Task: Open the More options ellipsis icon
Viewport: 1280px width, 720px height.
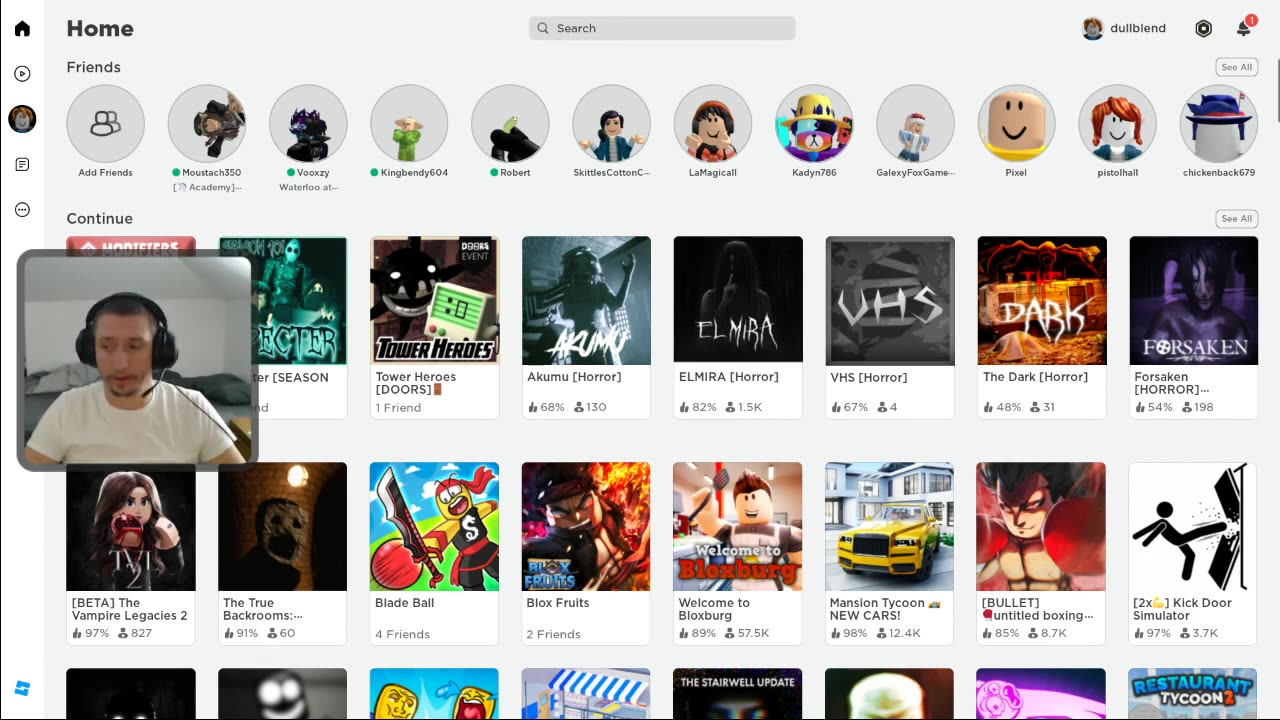Action: (x=22, y=210)
